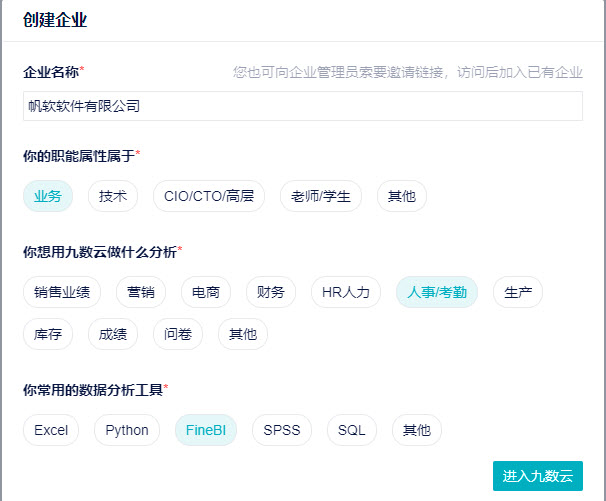606x501 pixels.
Task: Select Excel as data analysis tool
Action: click(x=51, y=430)
